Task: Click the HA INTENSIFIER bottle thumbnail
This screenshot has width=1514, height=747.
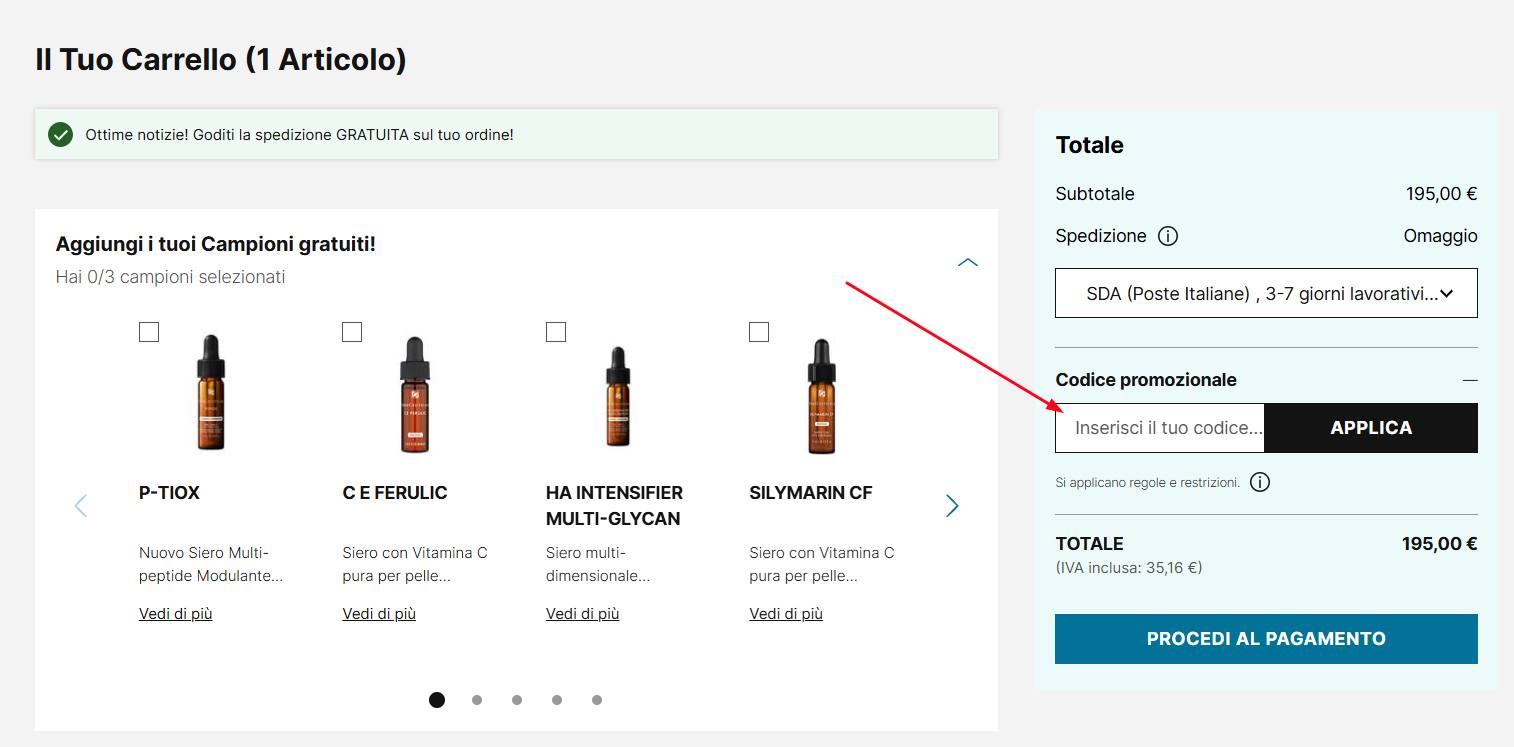Action: click(x=618, y=396)
